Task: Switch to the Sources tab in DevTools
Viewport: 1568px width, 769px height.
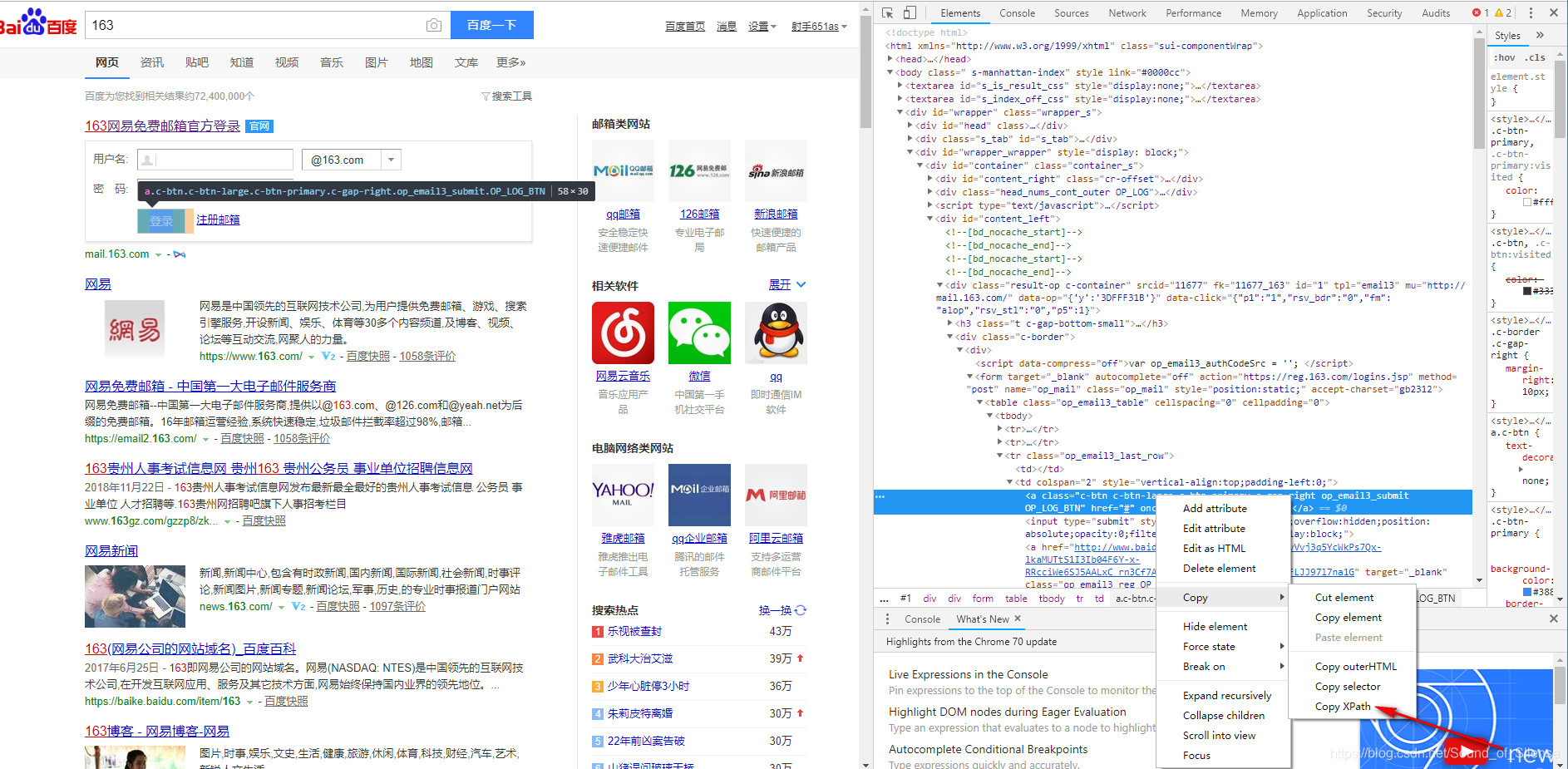Action: coord(1071,13)
